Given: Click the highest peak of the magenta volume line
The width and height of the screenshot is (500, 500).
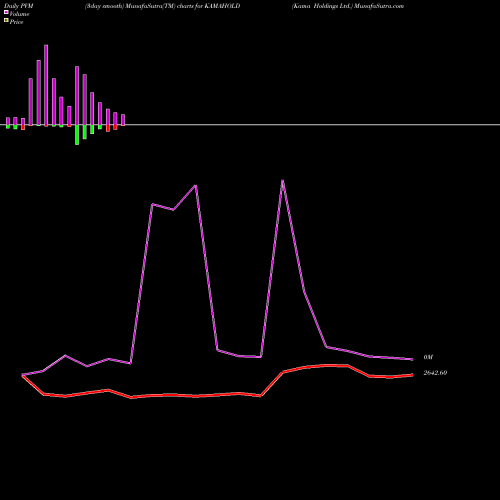Looking at the screenshot, I should (x=283, y=181).
